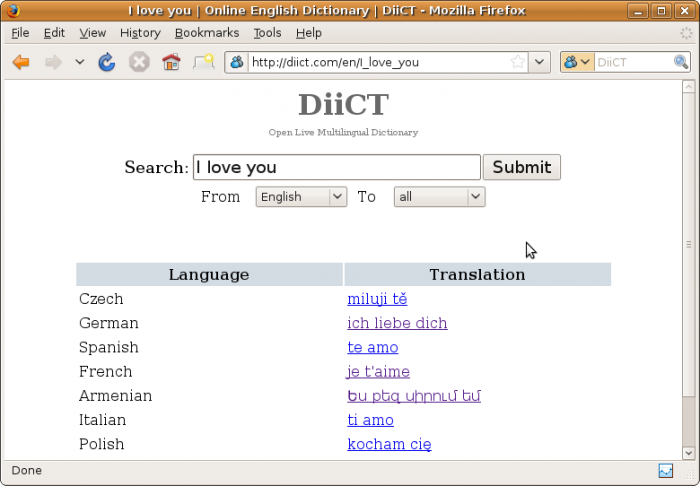700x486 pixels.
Task: Open the File menu
Action: (20, 33)
